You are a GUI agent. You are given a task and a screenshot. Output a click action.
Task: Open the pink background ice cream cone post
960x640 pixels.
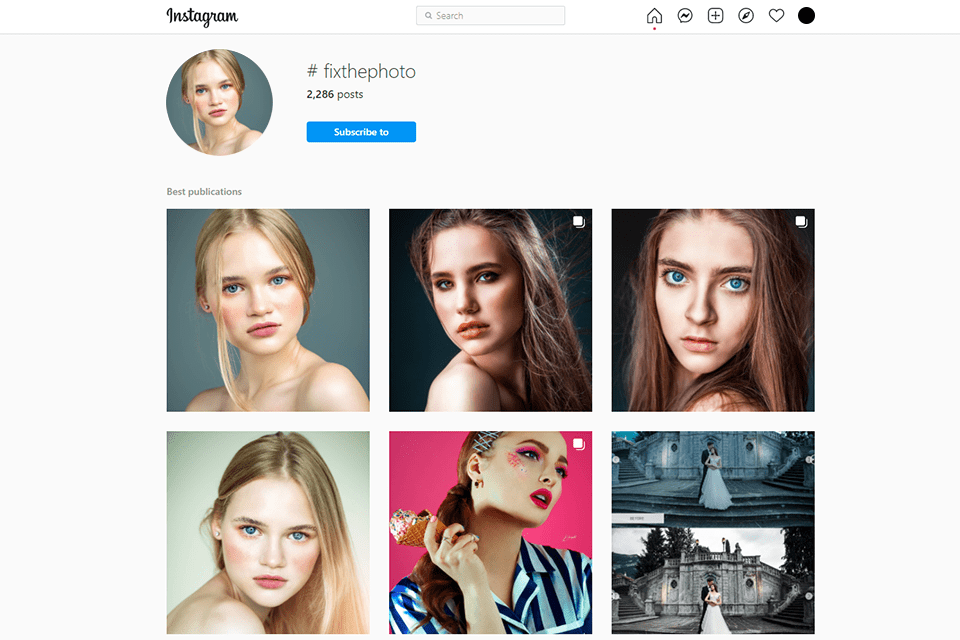tap(490, 532)
